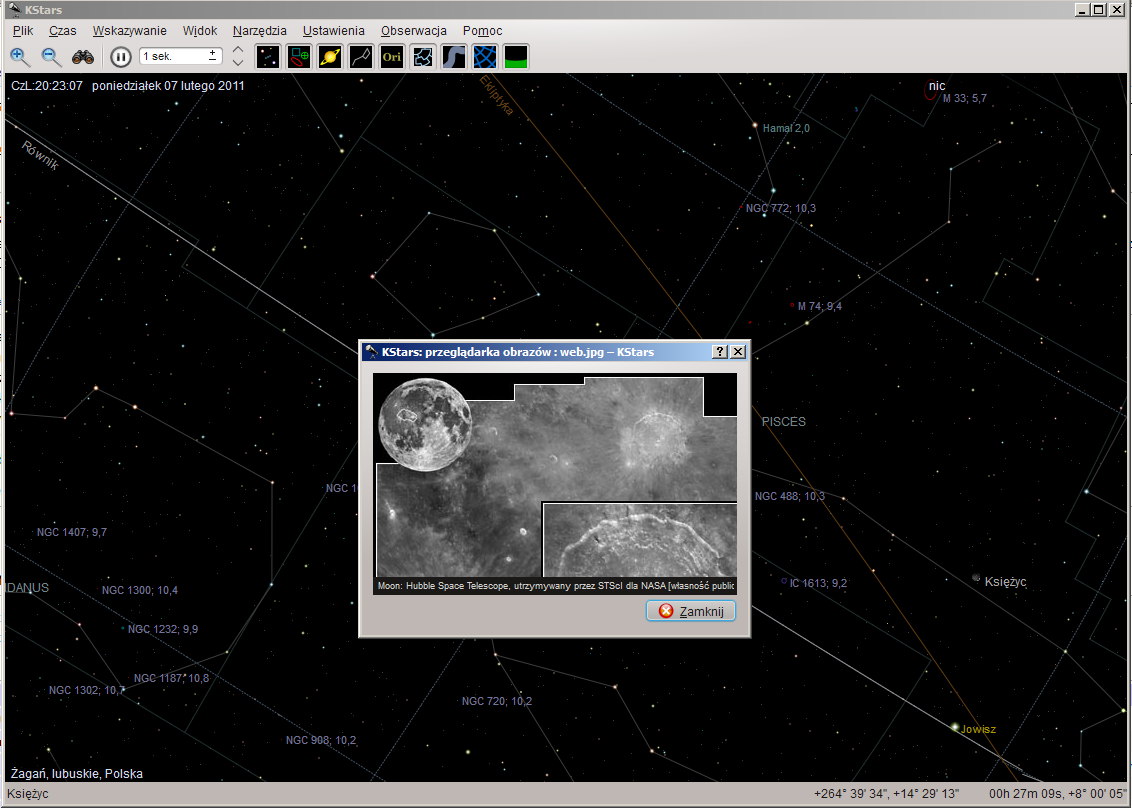Toggle the green ground horizon icon
The height and width of the screenshot is (808, 1132).
coord(516,57)
